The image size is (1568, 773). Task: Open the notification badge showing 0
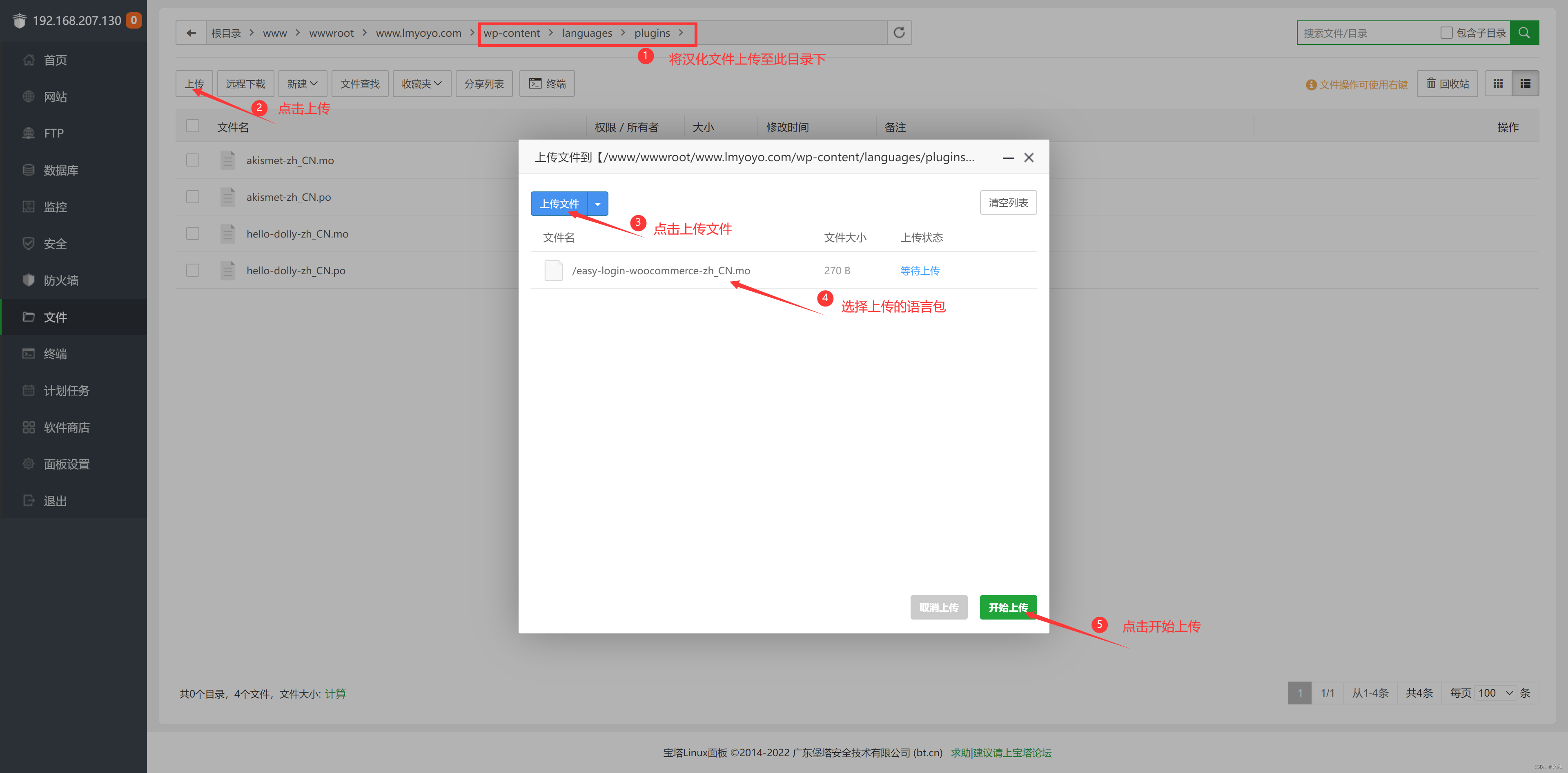click(x=134, y=20)
